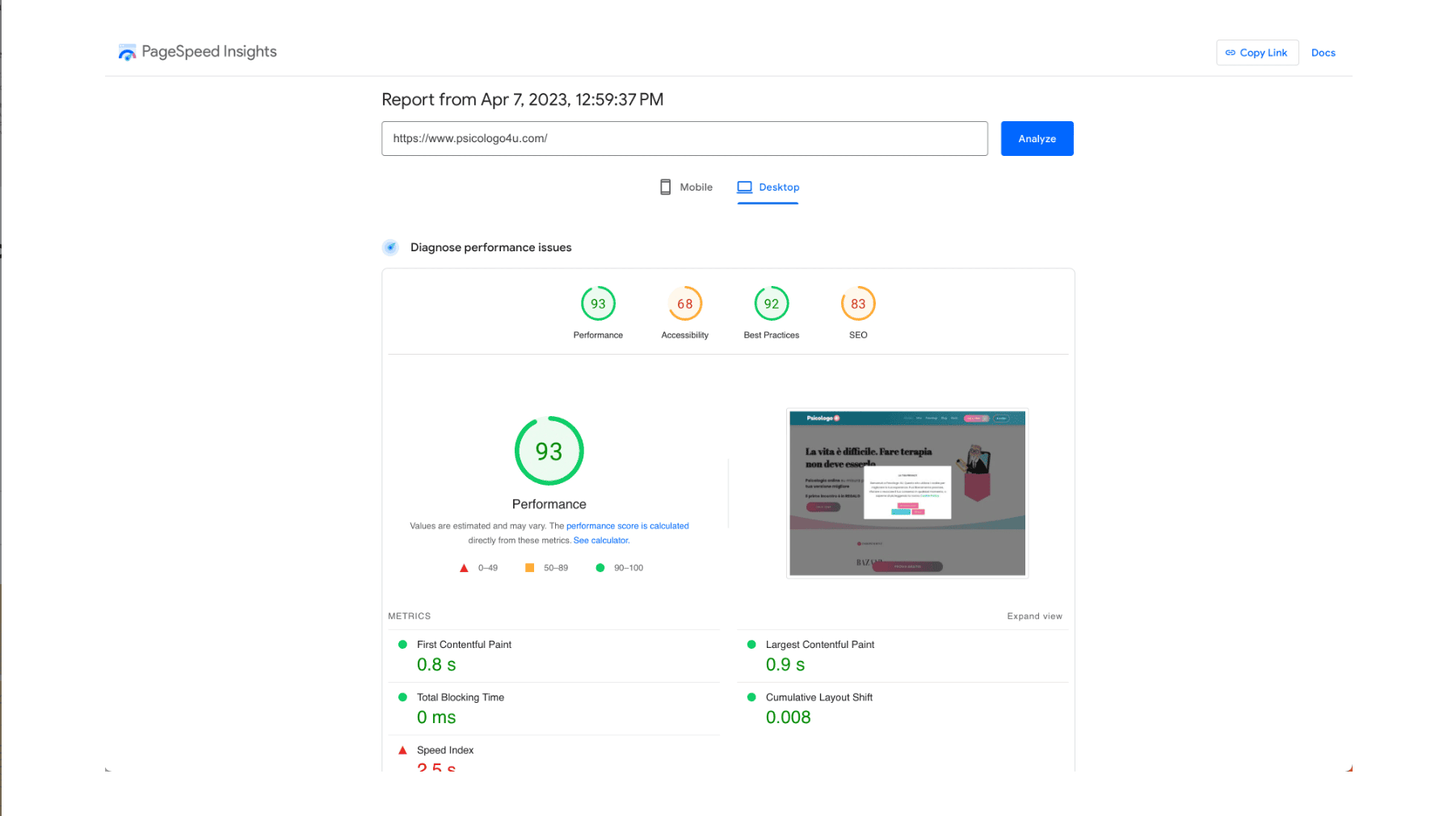The height and width of the screenshot is (816, 1456).
Task: Click the URL input field
Action: tap(684, 138)
